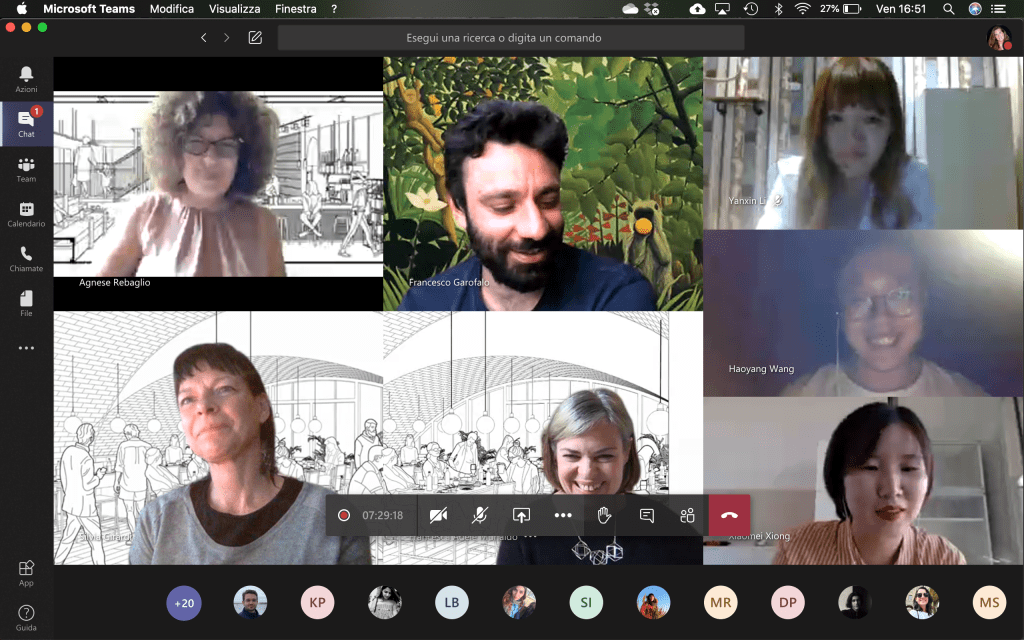Toggle the camera on
This screenshot has height=640, width=1024.
[x=438, y=515]
